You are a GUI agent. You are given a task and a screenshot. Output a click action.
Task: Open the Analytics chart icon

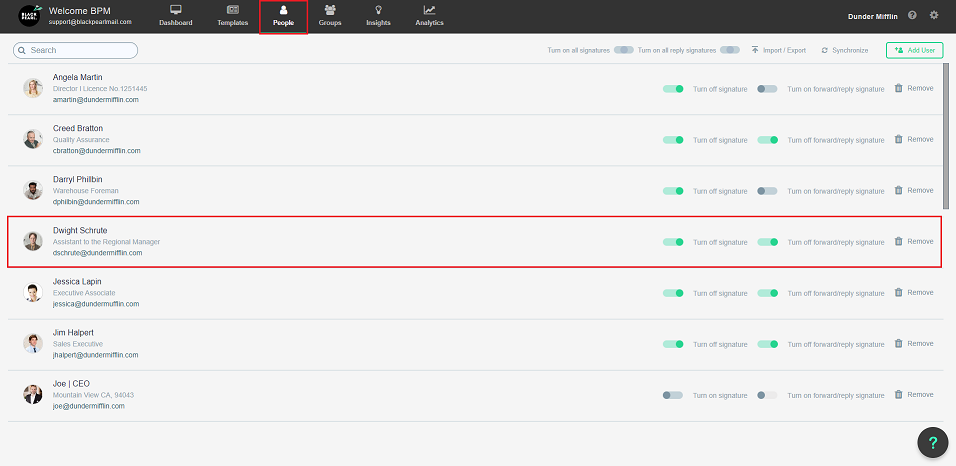pyautogui.click(x=429, y=10)
